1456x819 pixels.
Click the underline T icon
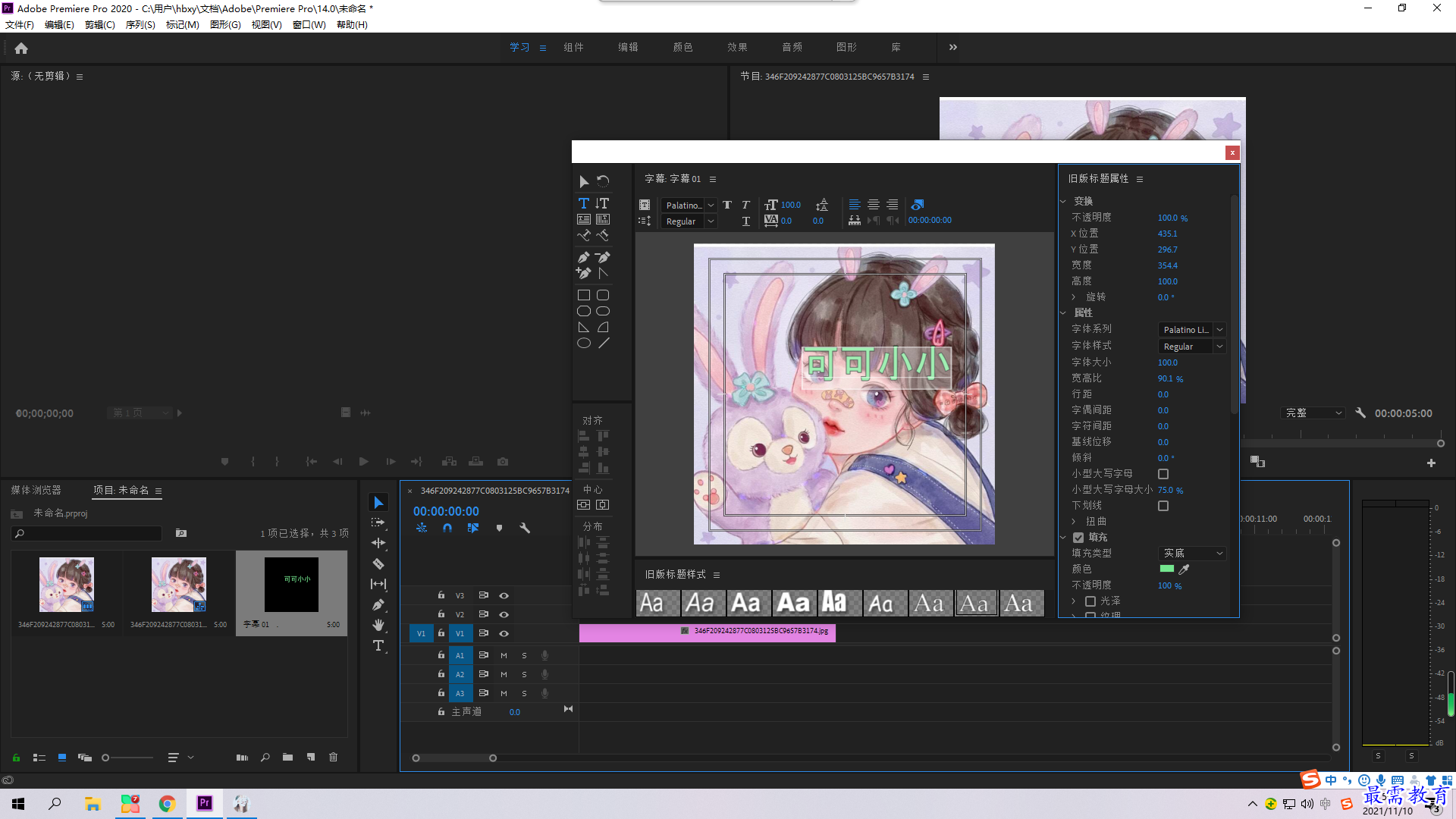pos(745,221)
